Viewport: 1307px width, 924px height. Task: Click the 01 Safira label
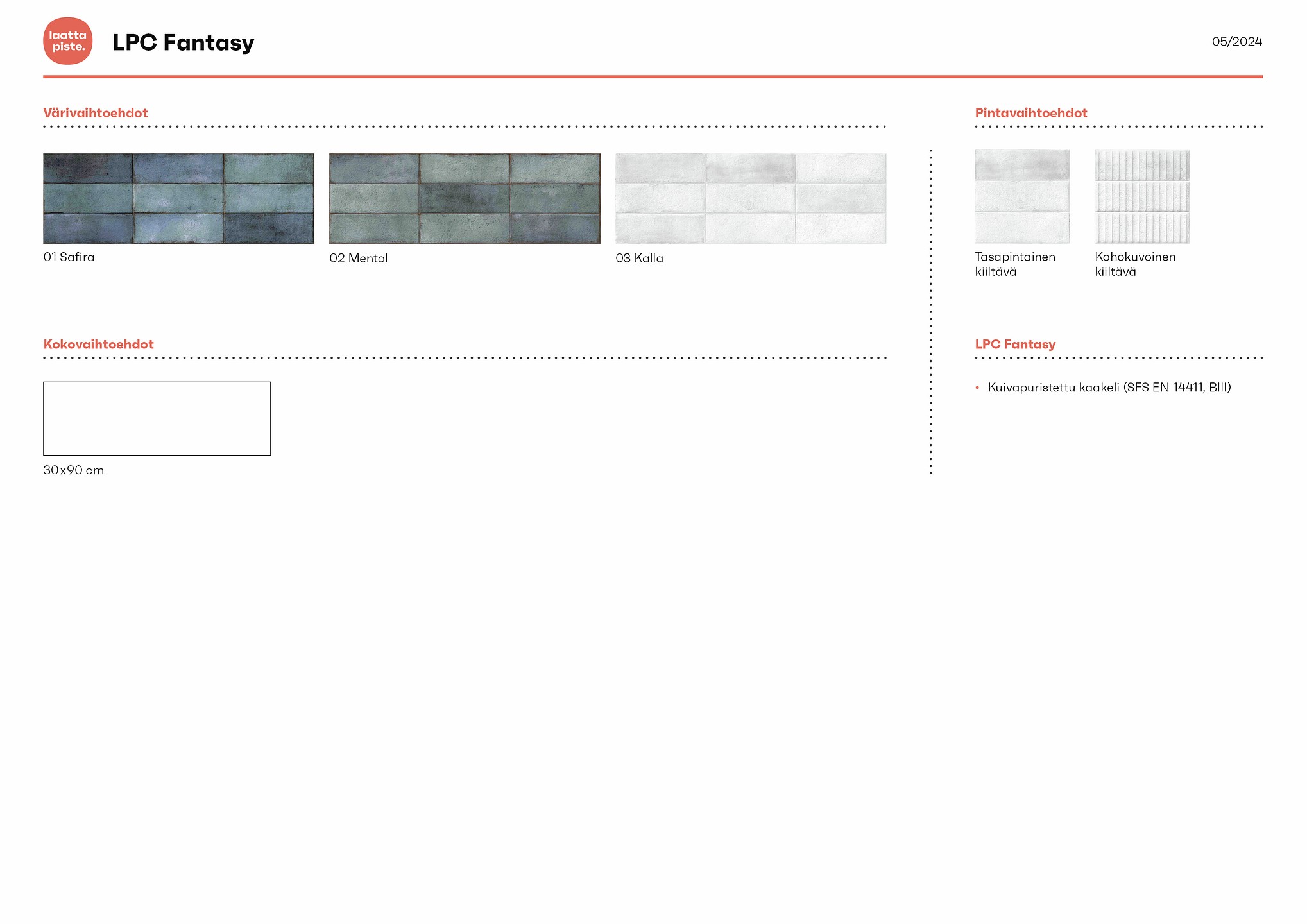[69, 257]
